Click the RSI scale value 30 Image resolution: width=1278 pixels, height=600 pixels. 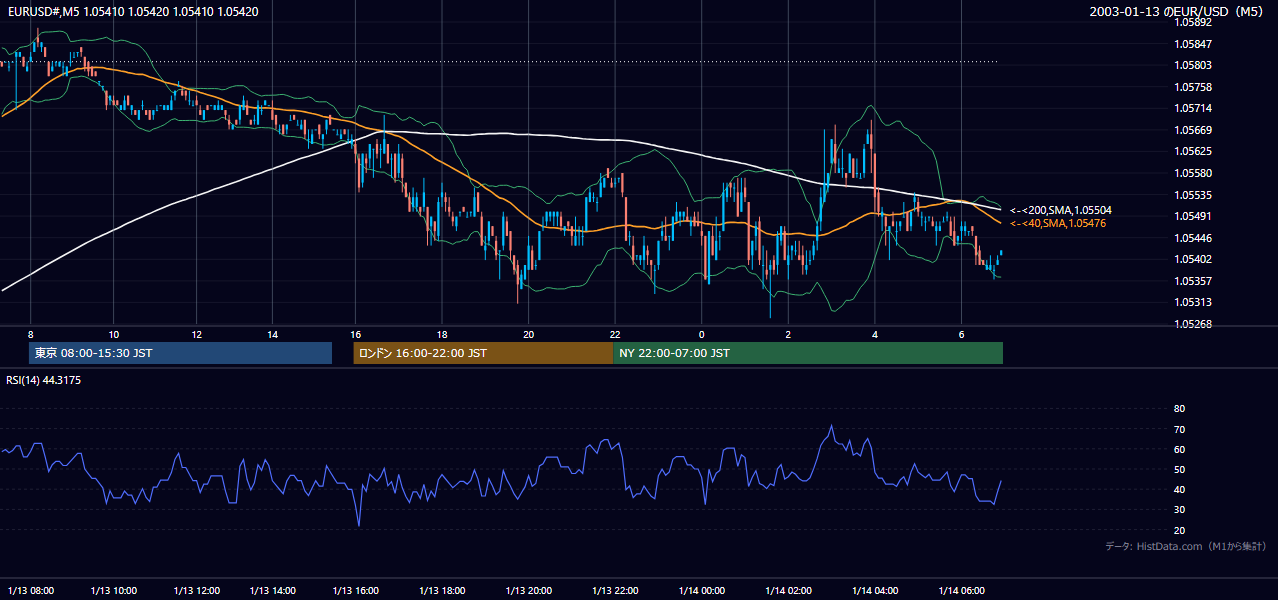click(1179, 509)
